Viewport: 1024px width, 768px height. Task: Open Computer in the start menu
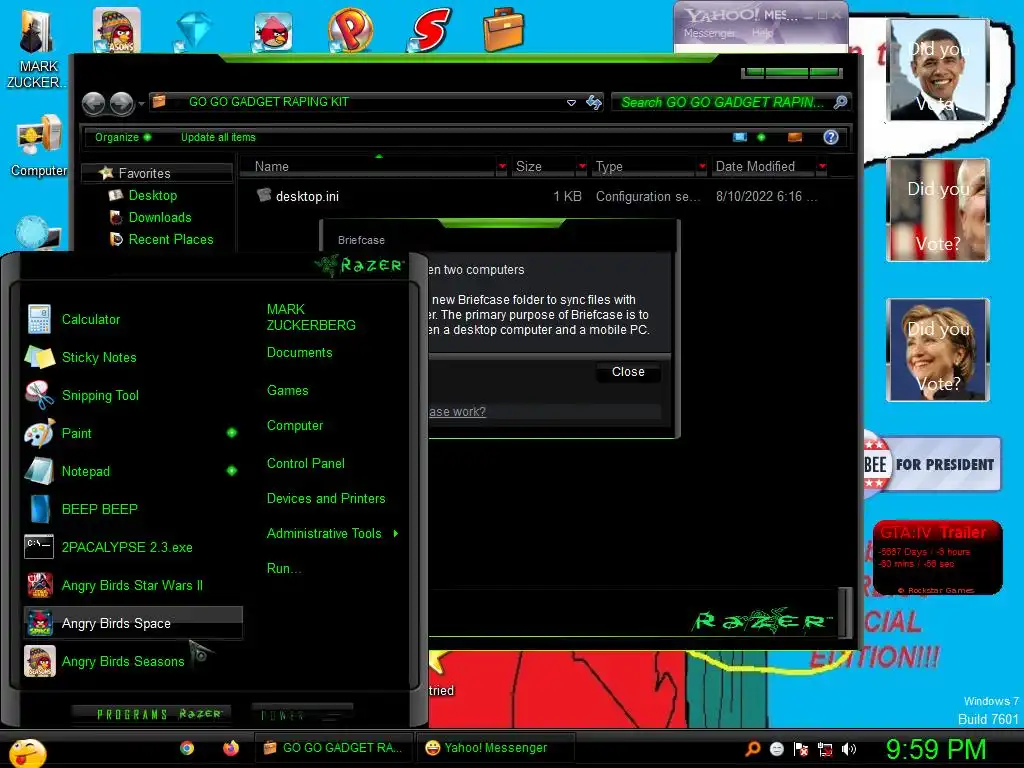coord(295,426)
